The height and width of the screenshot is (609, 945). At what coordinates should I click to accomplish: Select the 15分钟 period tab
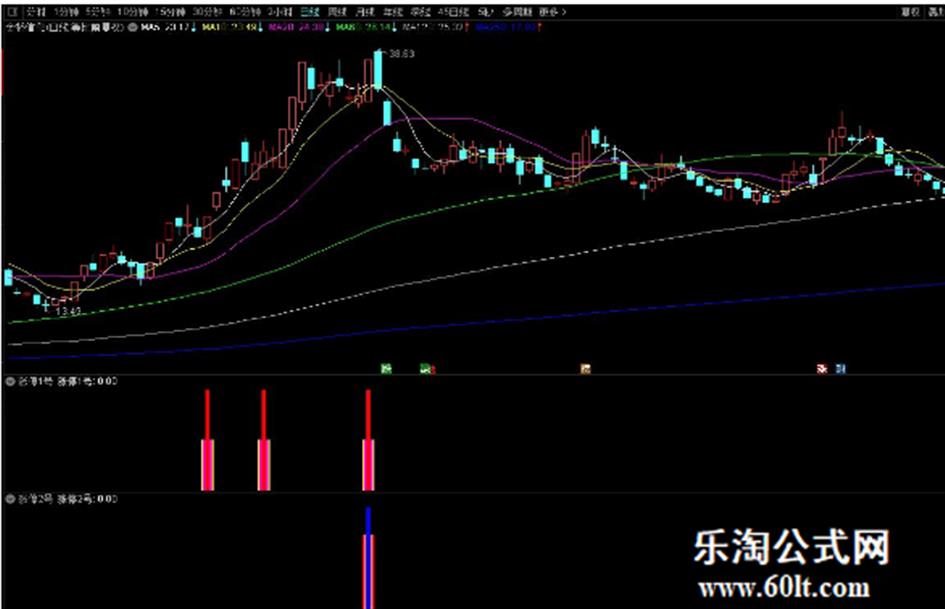pyautogui.click(x=170, y=11)
